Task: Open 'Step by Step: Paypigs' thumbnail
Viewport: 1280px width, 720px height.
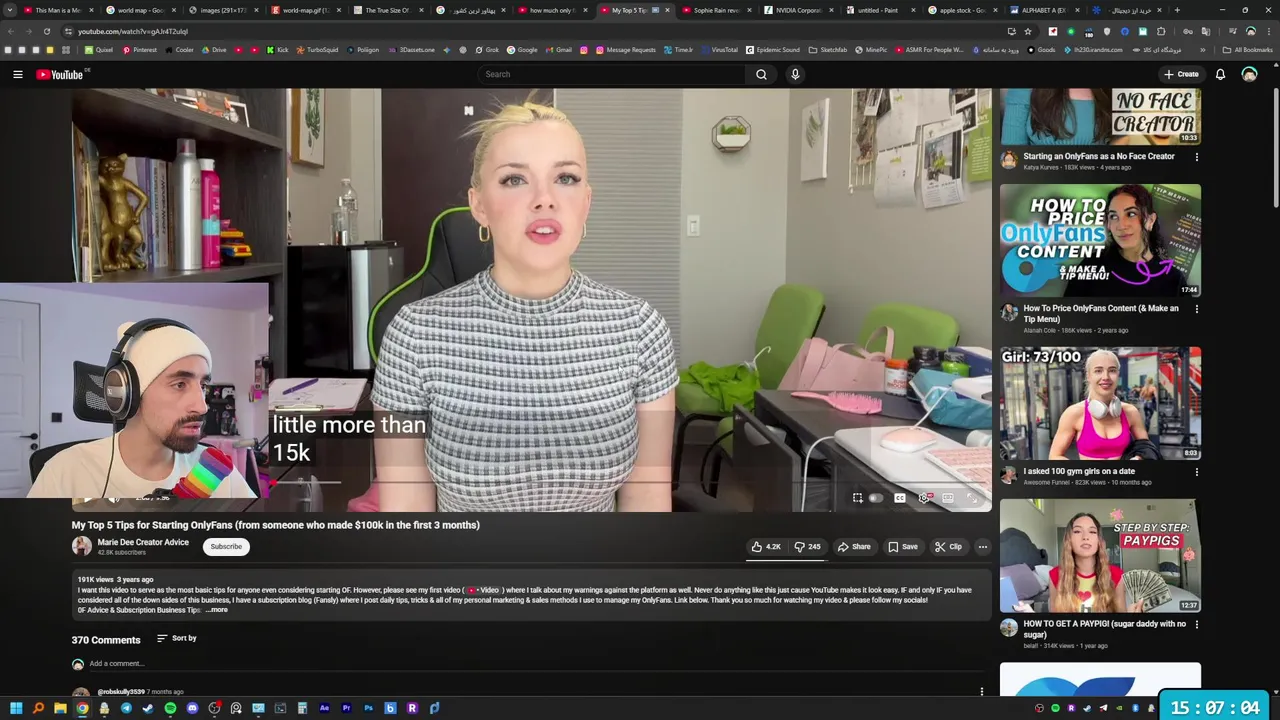Action: tap(1100, 555)
